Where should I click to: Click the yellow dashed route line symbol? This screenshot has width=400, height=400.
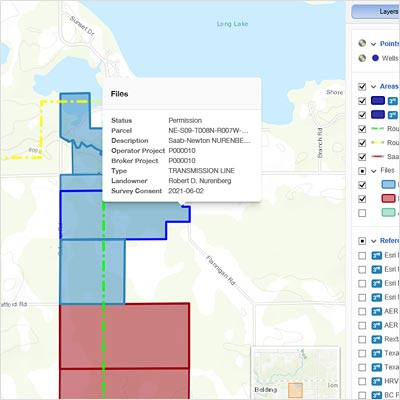(x=378, y=143)
